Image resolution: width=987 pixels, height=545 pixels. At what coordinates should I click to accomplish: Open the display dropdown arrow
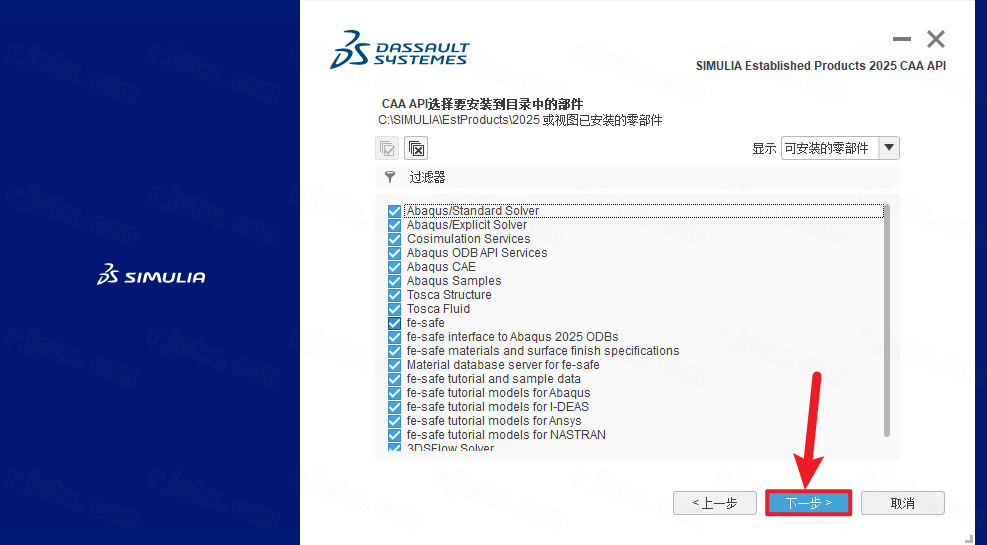(889, 148)
